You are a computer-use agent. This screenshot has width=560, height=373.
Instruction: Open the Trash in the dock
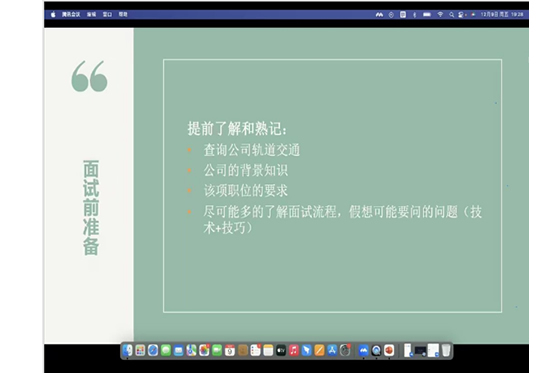click(x=446, y=350)
